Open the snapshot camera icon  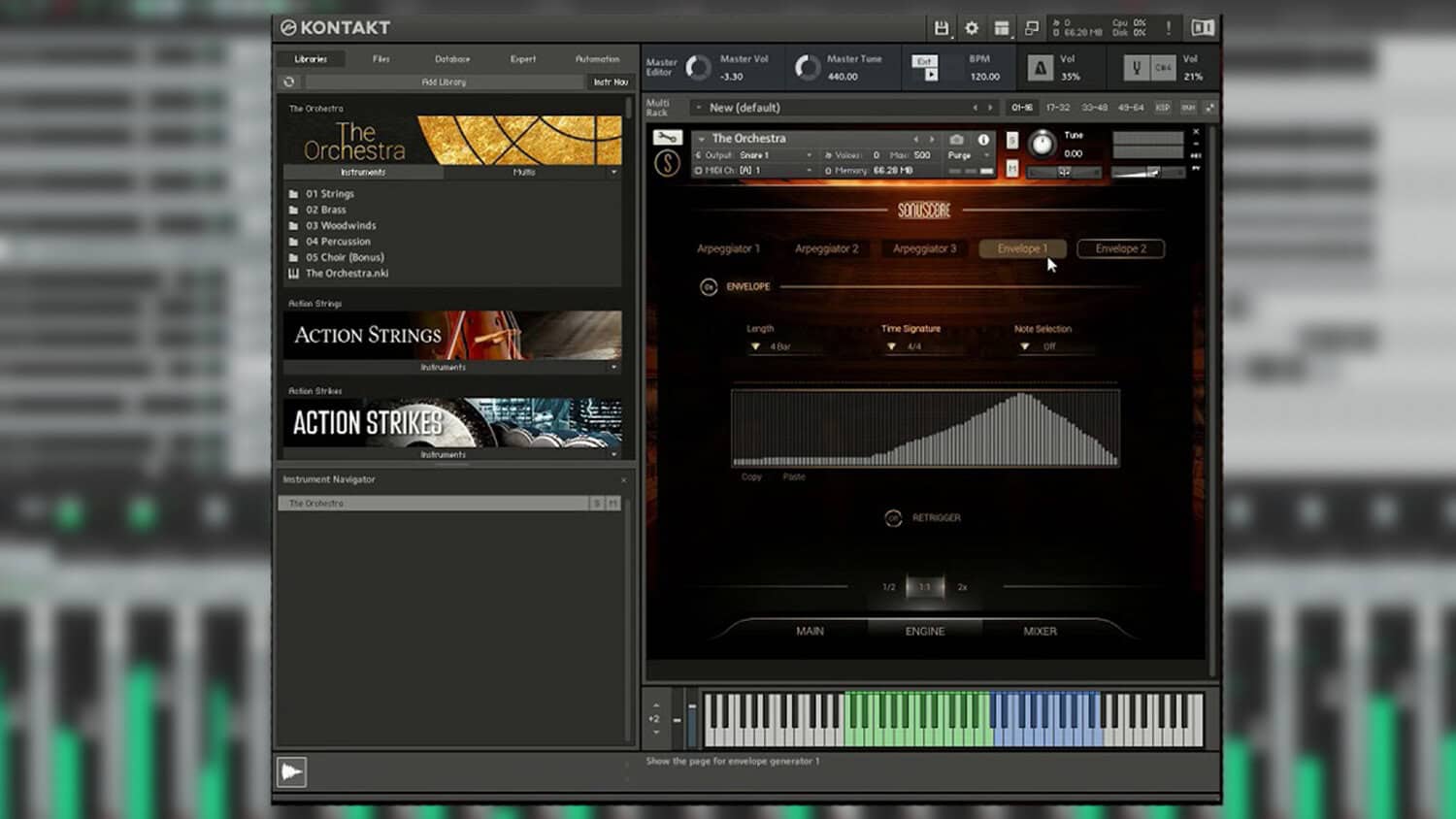click(956, 140)
